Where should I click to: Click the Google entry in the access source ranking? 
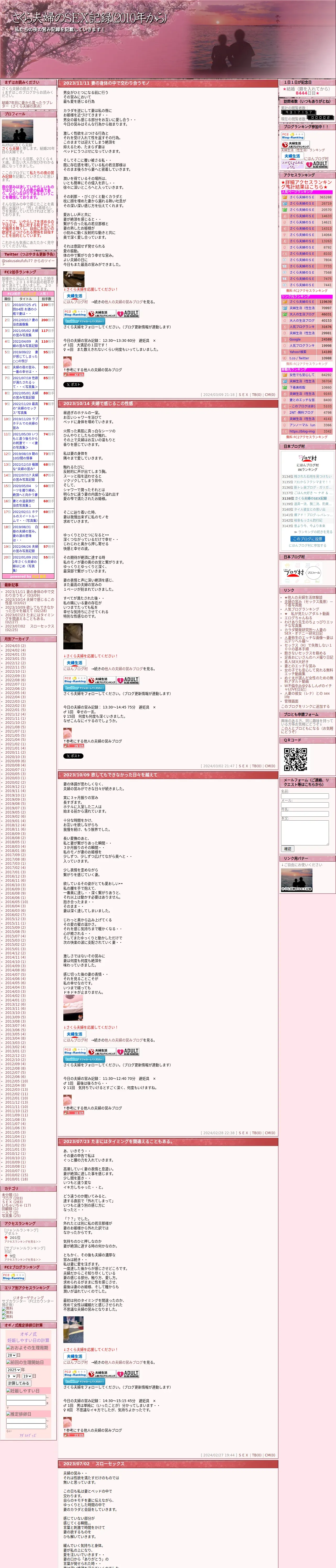295,340
